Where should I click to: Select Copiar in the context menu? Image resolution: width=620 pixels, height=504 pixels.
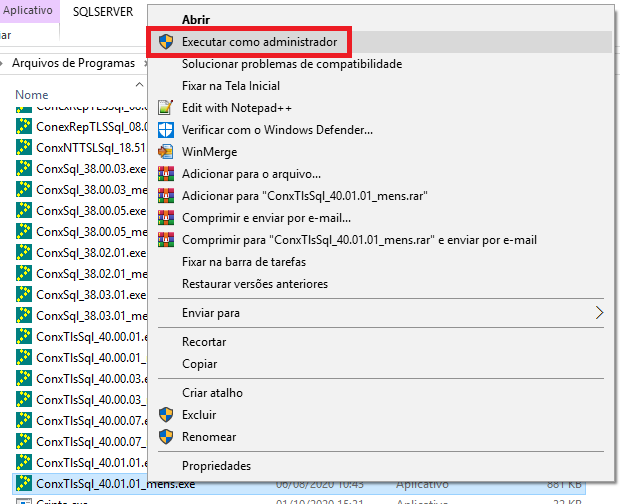199,364
